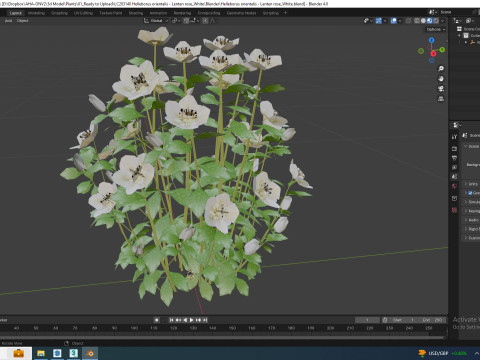Click frame 100 on the timeline ruler
Viewport: 480px width, 360px height.
point(134,328)
